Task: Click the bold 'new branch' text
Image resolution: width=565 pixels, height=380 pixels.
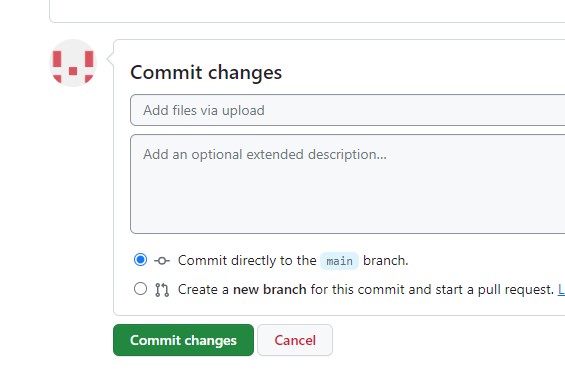Action: (x=270, y=290)
